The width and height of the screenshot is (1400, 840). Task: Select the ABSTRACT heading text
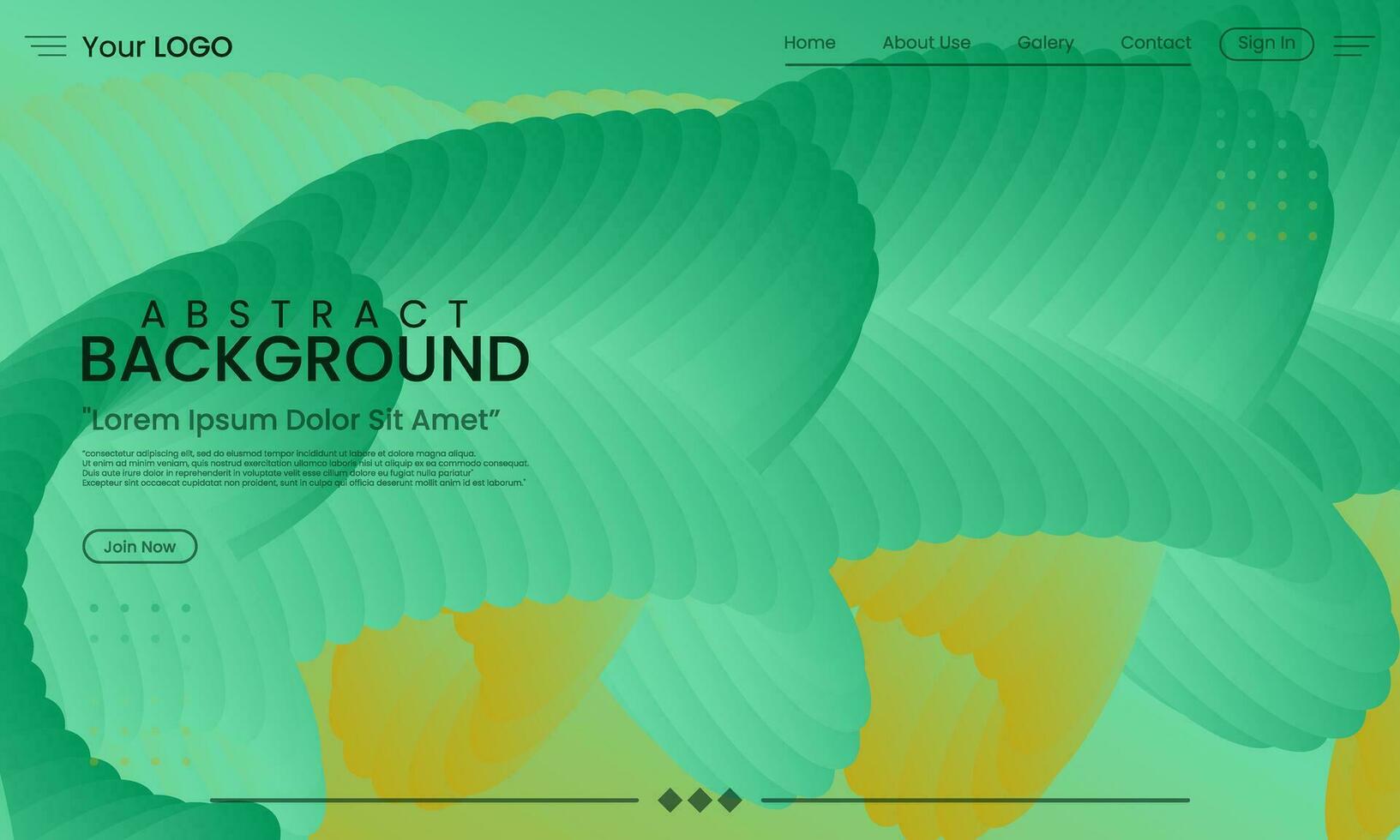[x=306, y=315]
